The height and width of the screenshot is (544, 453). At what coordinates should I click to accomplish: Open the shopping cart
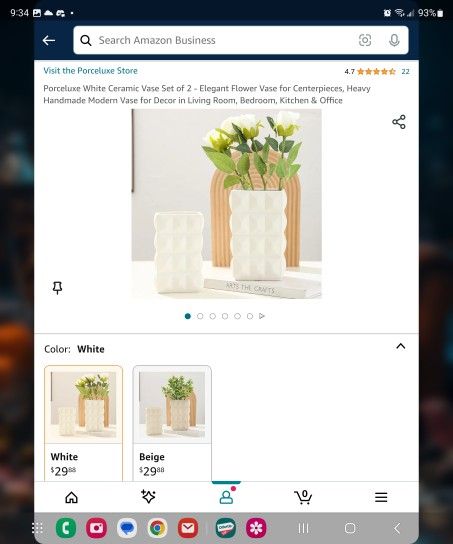click(303, 497)
